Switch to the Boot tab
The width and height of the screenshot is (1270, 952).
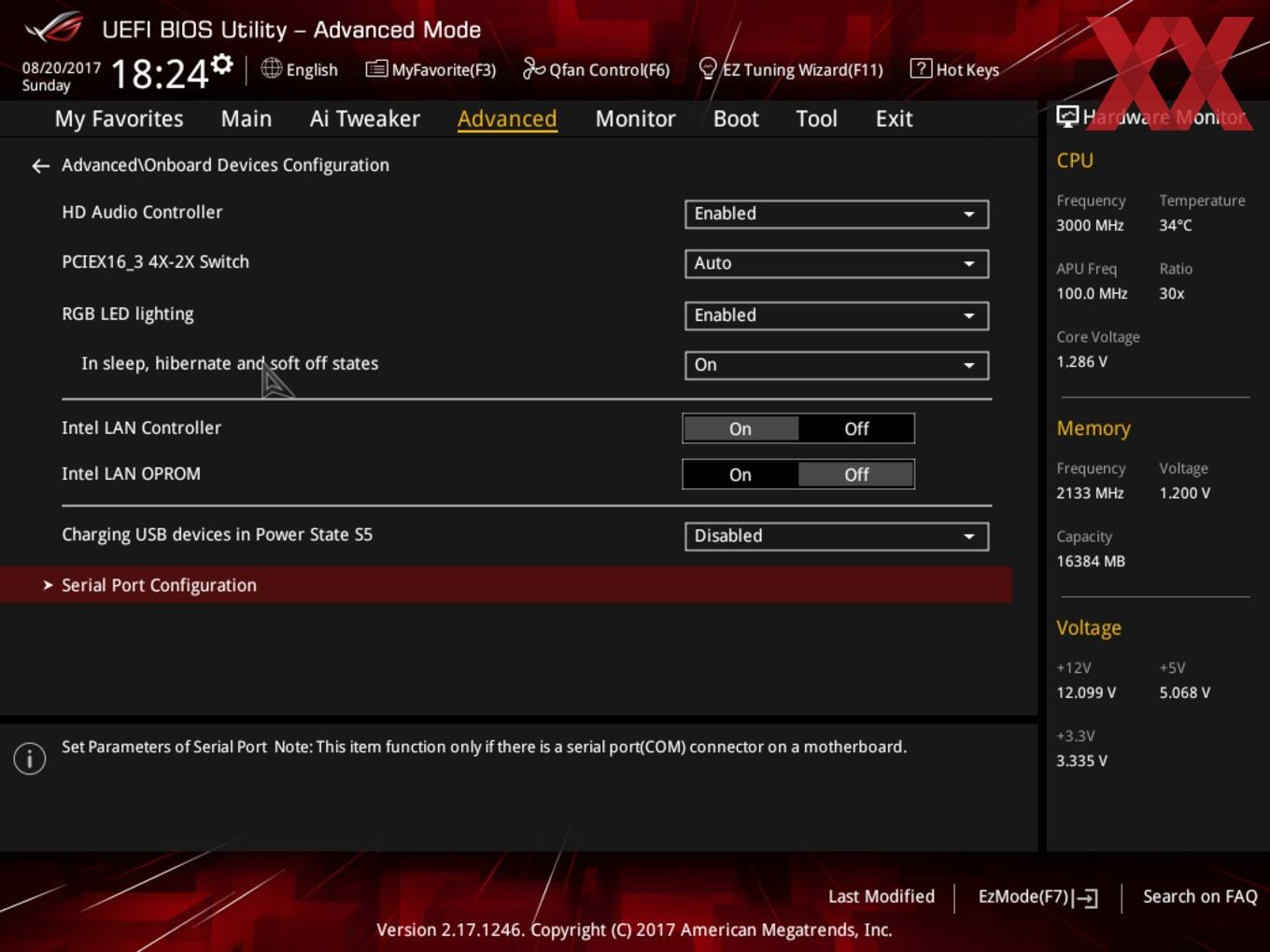pyautogui.click(x=736, y=119)
